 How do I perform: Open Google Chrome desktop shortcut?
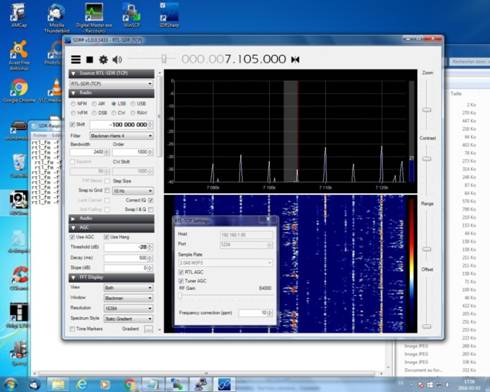pos(19,90)
